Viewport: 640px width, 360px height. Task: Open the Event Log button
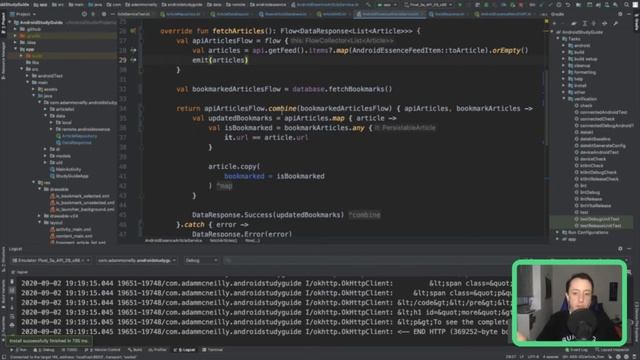point(577,350)
